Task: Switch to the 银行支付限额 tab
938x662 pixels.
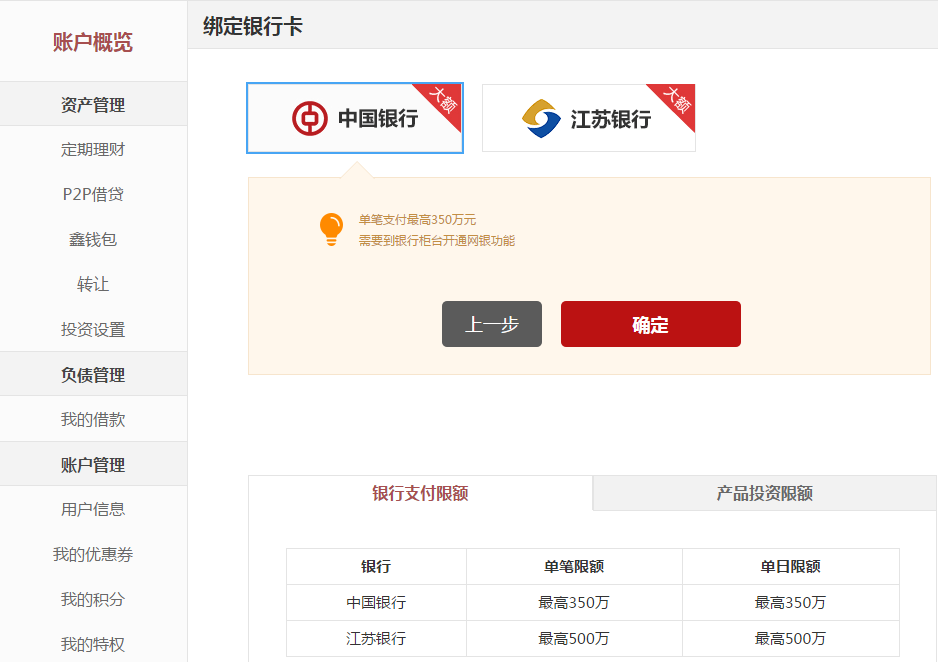Action: [x=421, y=493]
